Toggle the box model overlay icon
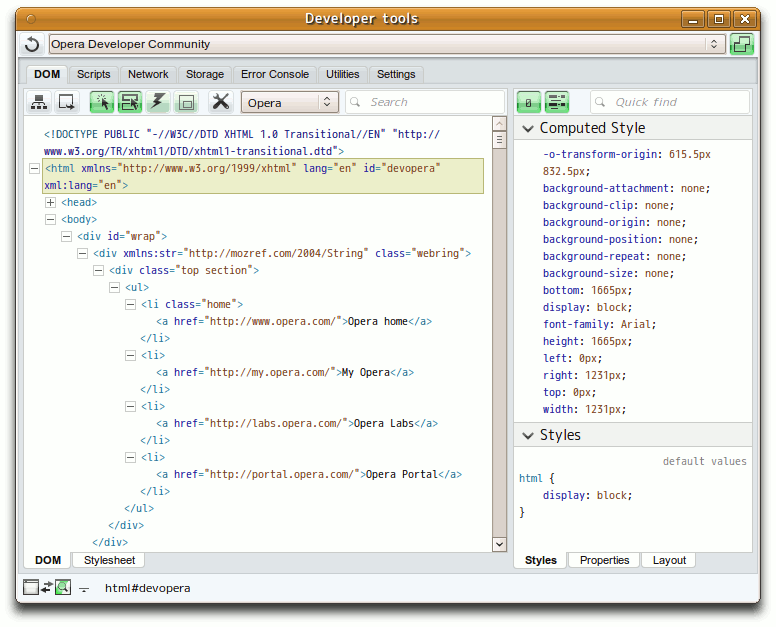 pos(186,102)
